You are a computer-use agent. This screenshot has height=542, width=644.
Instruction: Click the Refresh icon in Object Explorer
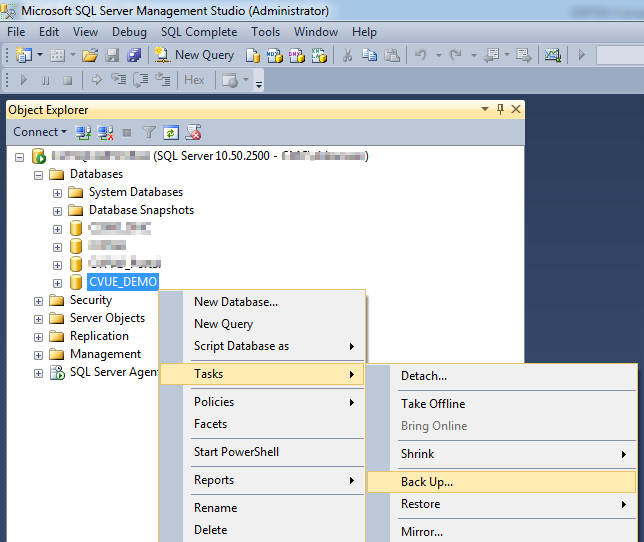point(171,132)
